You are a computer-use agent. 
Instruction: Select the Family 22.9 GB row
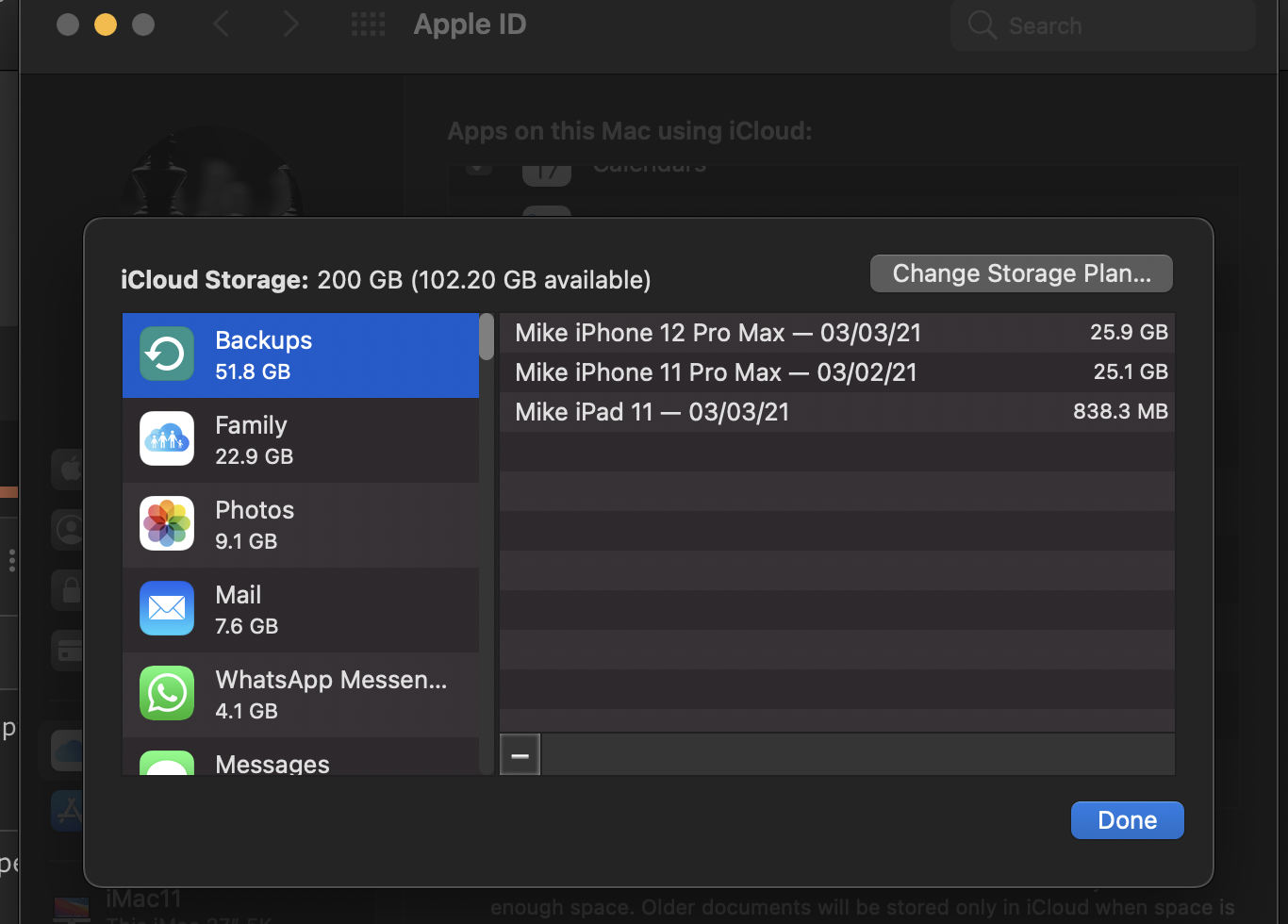coord(301,440)
